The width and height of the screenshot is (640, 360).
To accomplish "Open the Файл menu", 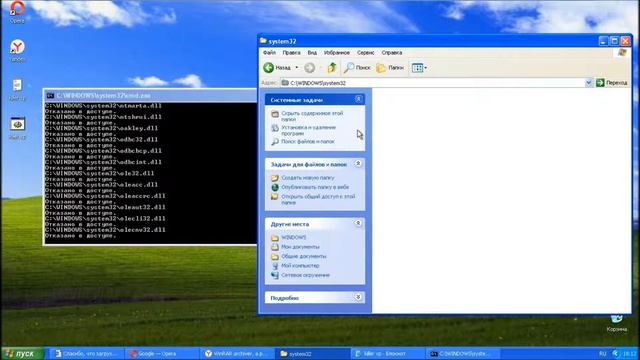I will click(x=269, y=53).
